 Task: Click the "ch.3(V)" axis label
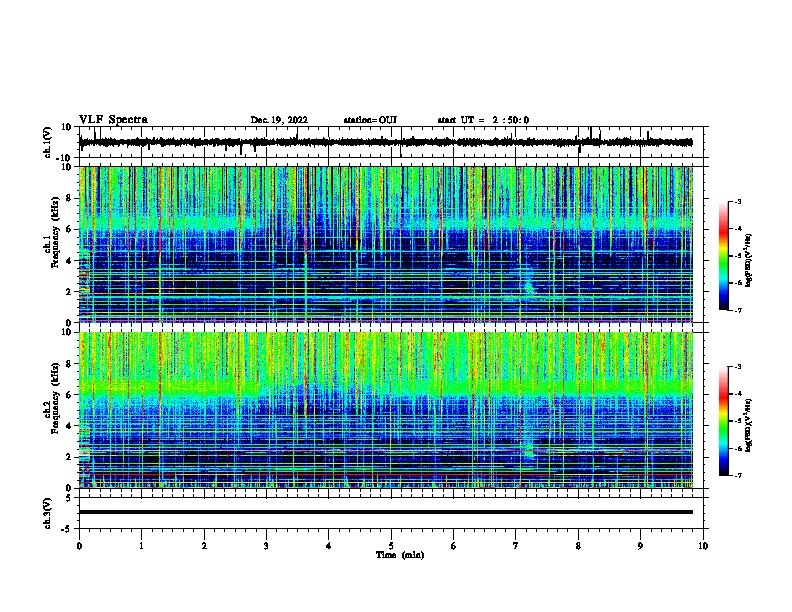48,513
